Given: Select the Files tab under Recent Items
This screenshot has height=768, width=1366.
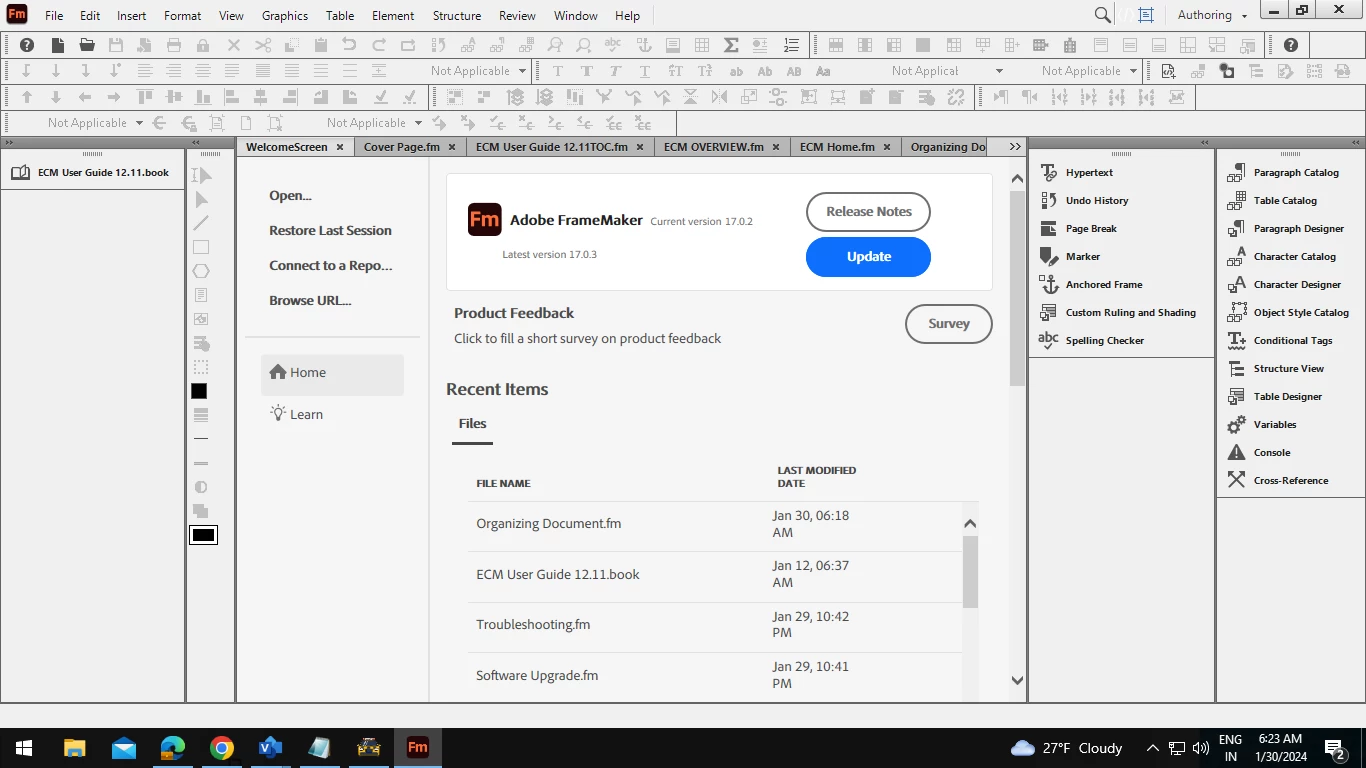Looking at the screenshot, I should pyautogui.click(x=472, y=423).
